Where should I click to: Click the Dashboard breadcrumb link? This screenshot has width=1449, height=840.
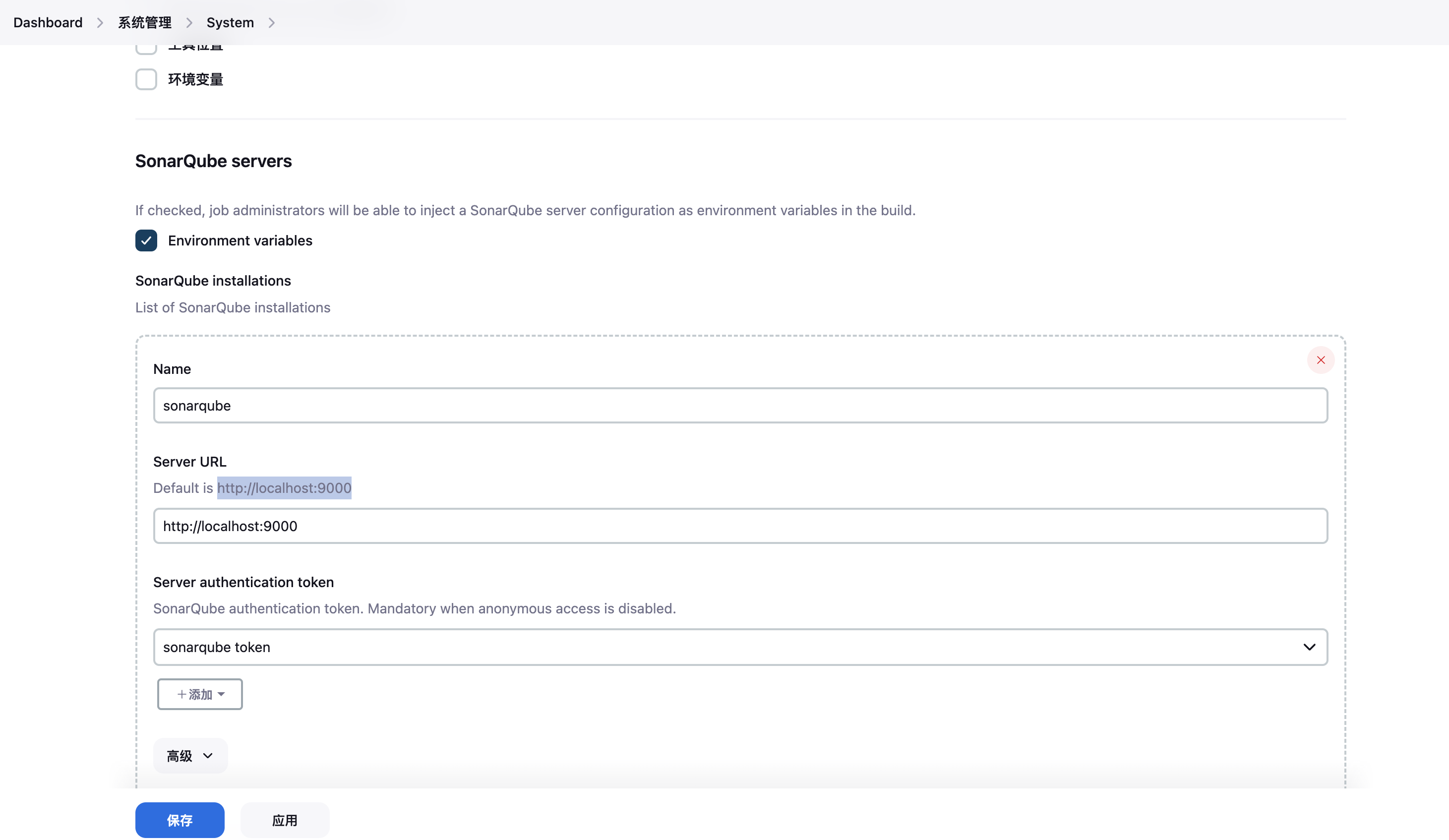(47, 22)
